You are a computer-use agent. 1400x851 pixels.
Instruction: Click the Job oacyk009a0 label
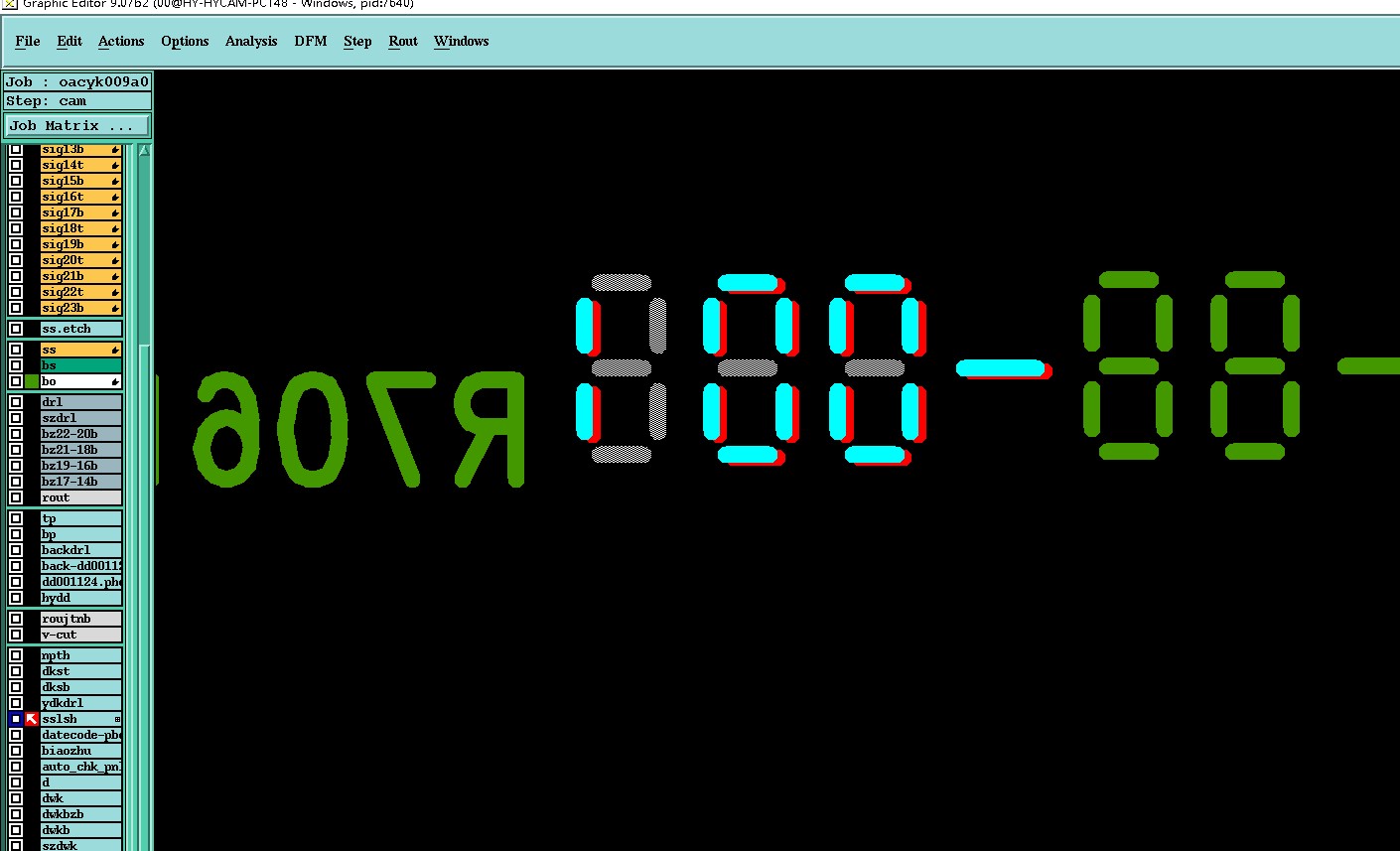[x=77, y=81]
